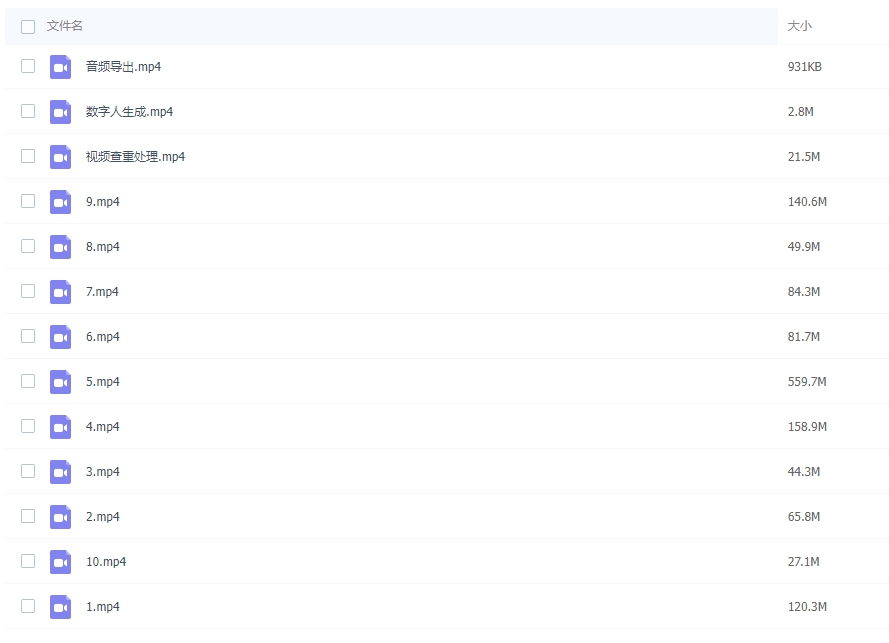Click the 4.mp4 file name
The image size is (889, 643).
coord(102,427)
